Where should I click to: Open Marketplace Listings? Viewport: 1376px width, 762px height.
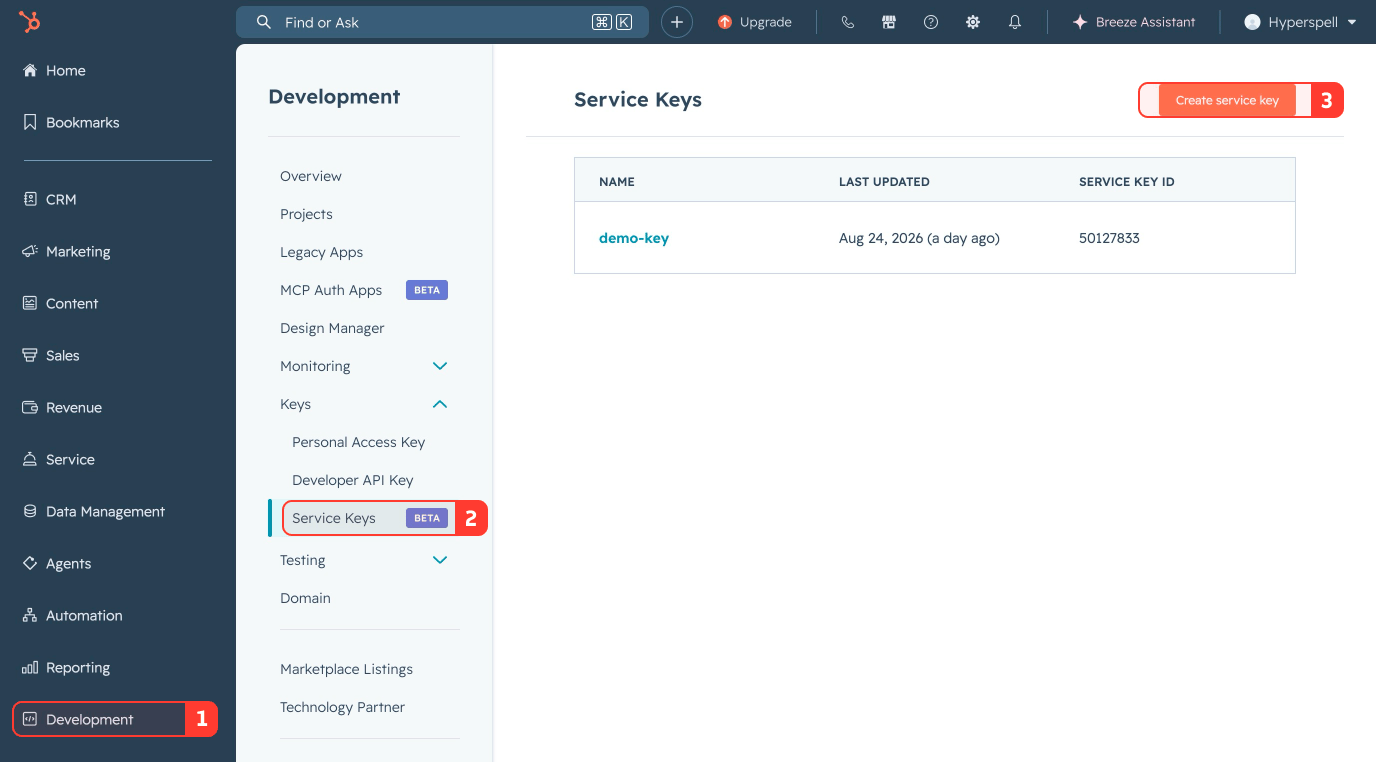click(x=346, y=669)
